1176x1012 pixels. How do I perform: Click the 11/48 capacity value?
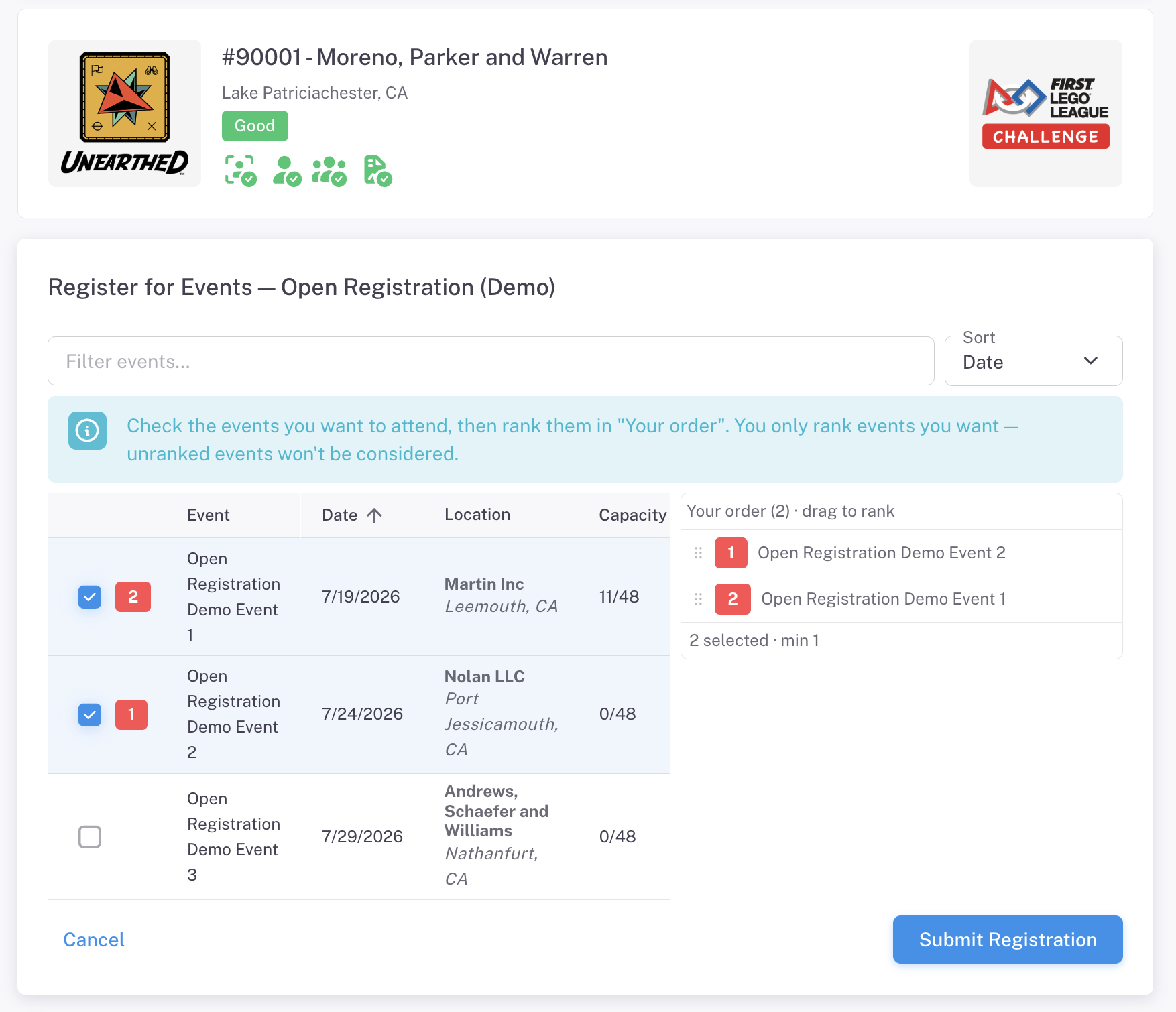[x=619, y=596]
